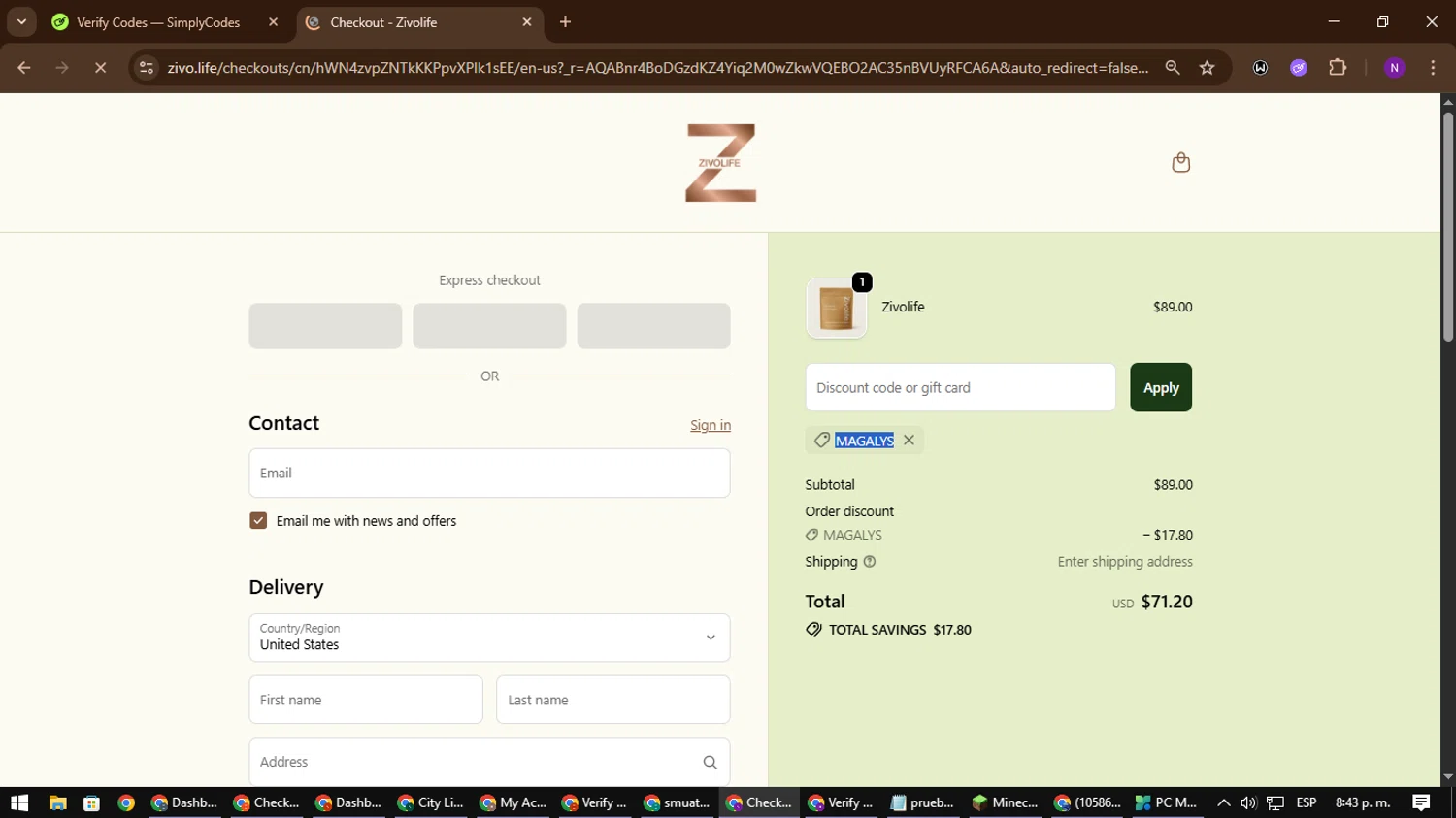Click the address bar URL
The image size is (1456, 818).
(657, 68)
